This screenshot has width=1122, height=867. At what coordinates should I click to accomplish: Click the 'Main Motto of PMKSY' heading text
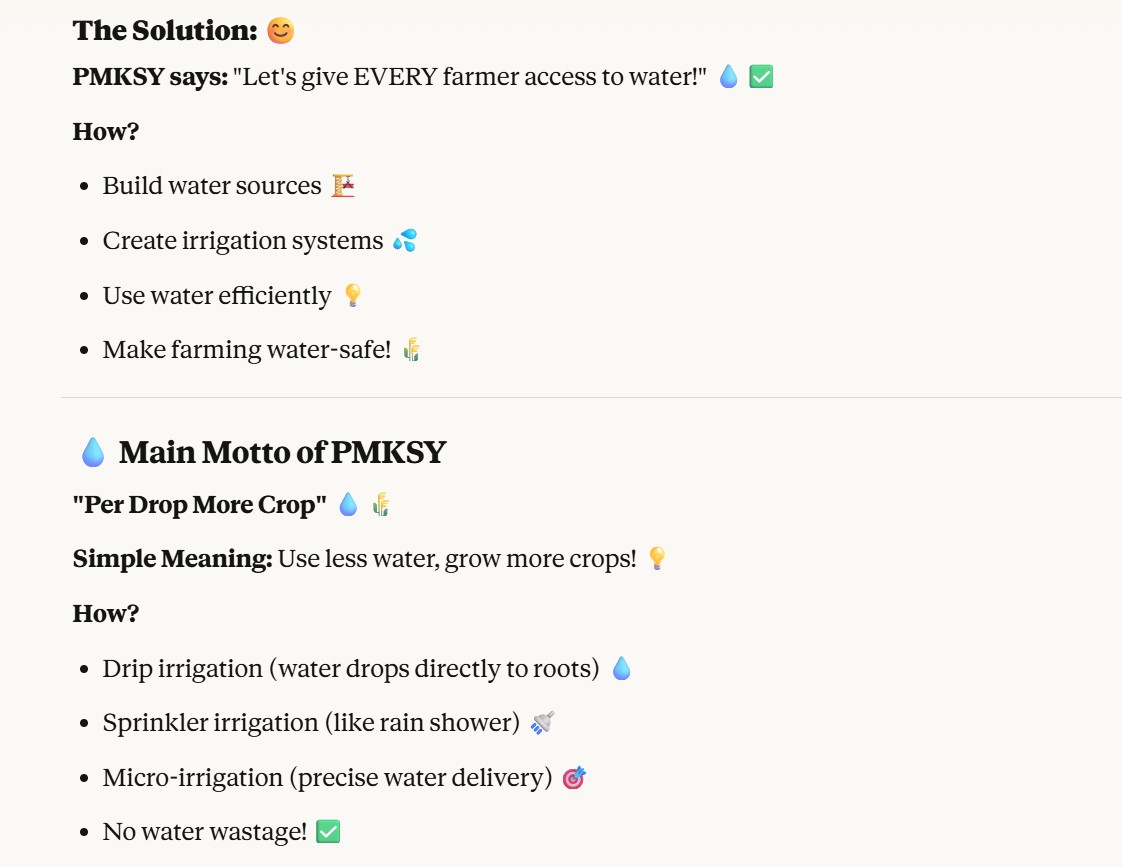tap(282, 453)
